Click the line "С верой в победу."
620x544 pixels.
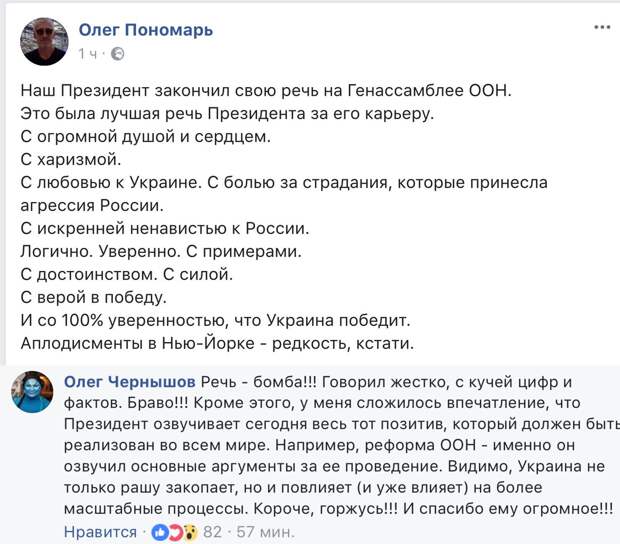[93, 297]
